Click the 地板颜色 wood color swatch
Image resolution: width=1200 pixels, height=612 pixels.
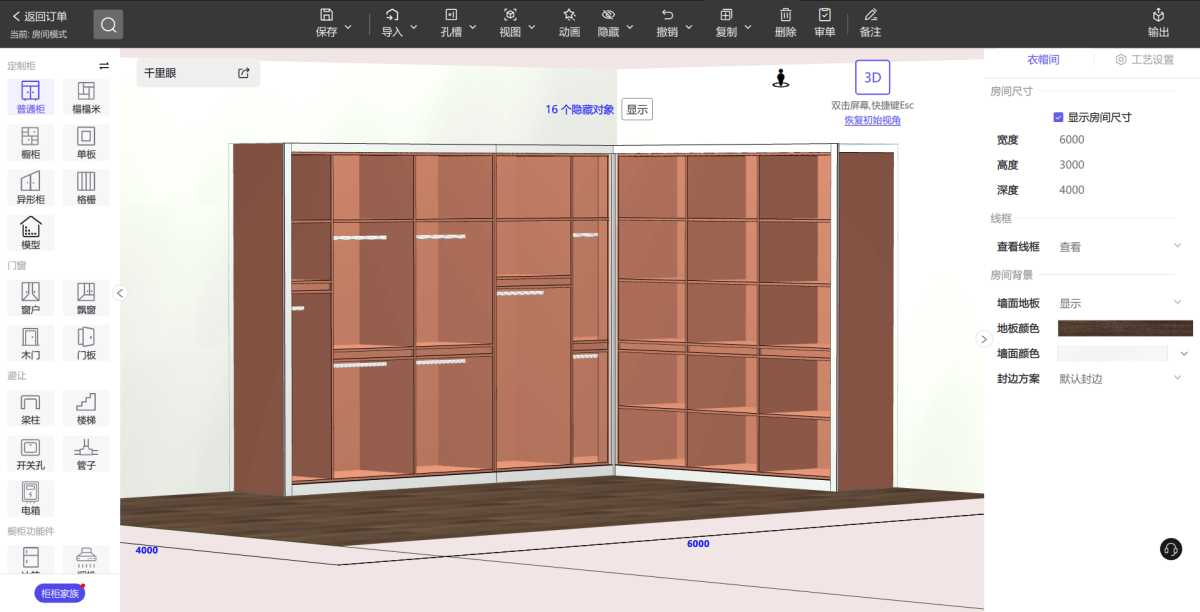1125,328
